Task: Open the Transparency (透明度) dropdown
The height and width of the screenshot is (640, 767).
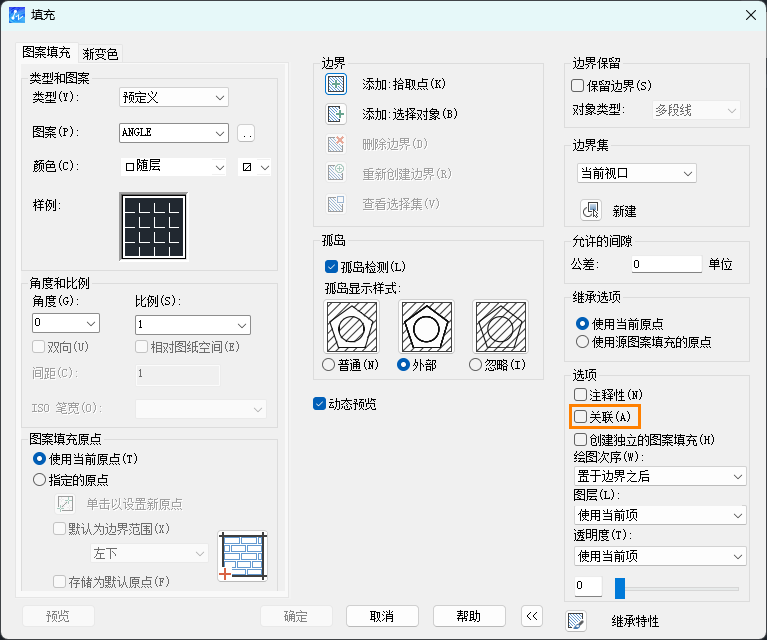Action: 660,556
